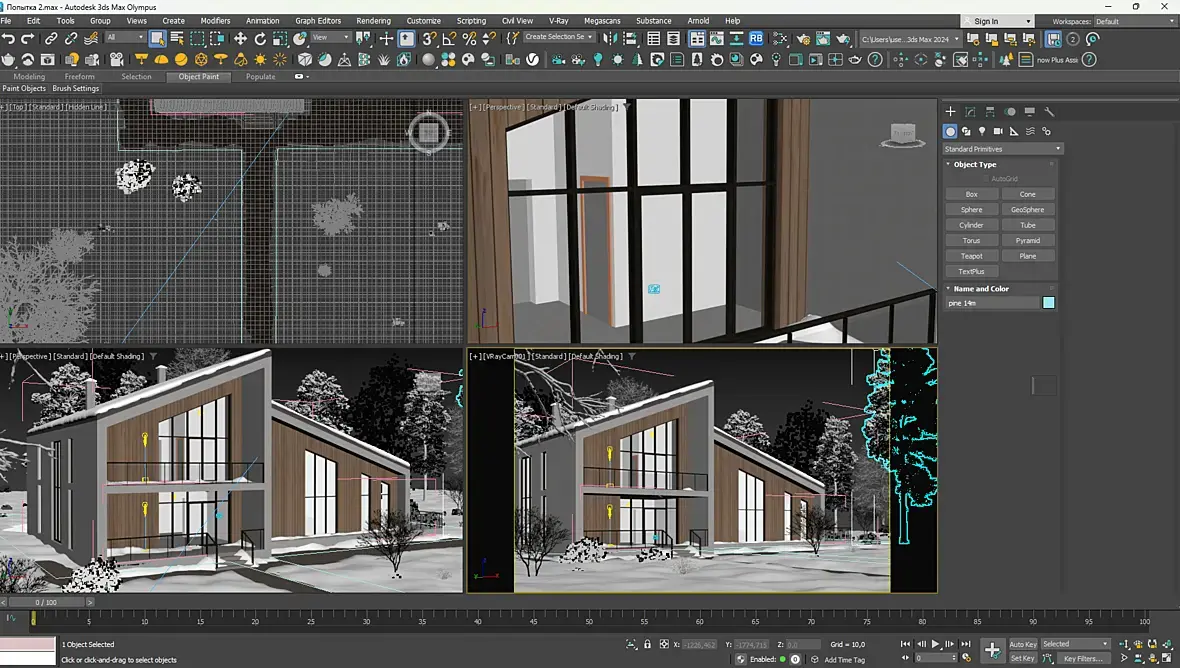Choose the Select and Move tool
This screenshot has width=1180, height=668.
240,38
